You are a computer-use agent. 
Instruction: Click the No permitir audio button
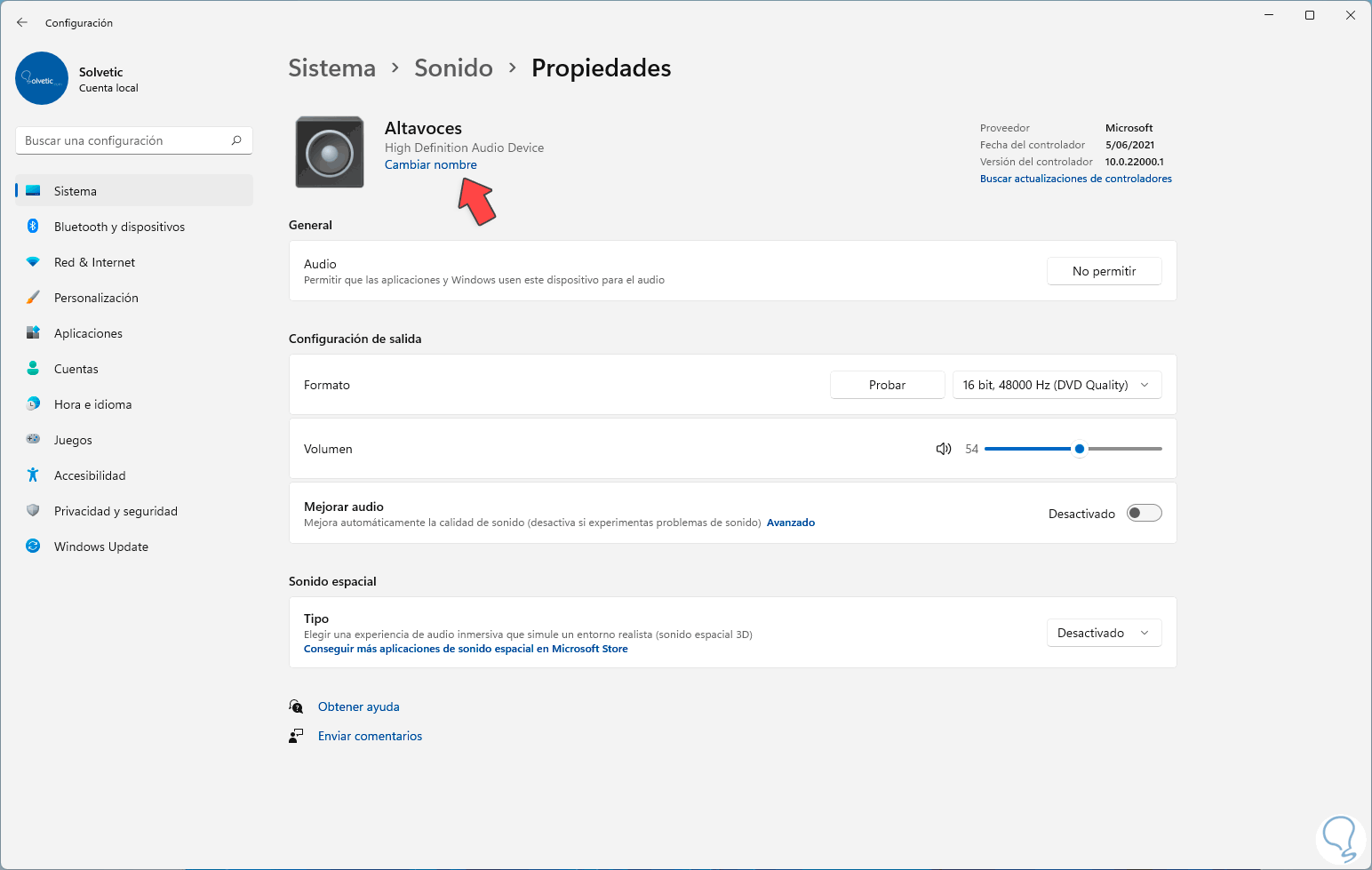click(1104, 271)
